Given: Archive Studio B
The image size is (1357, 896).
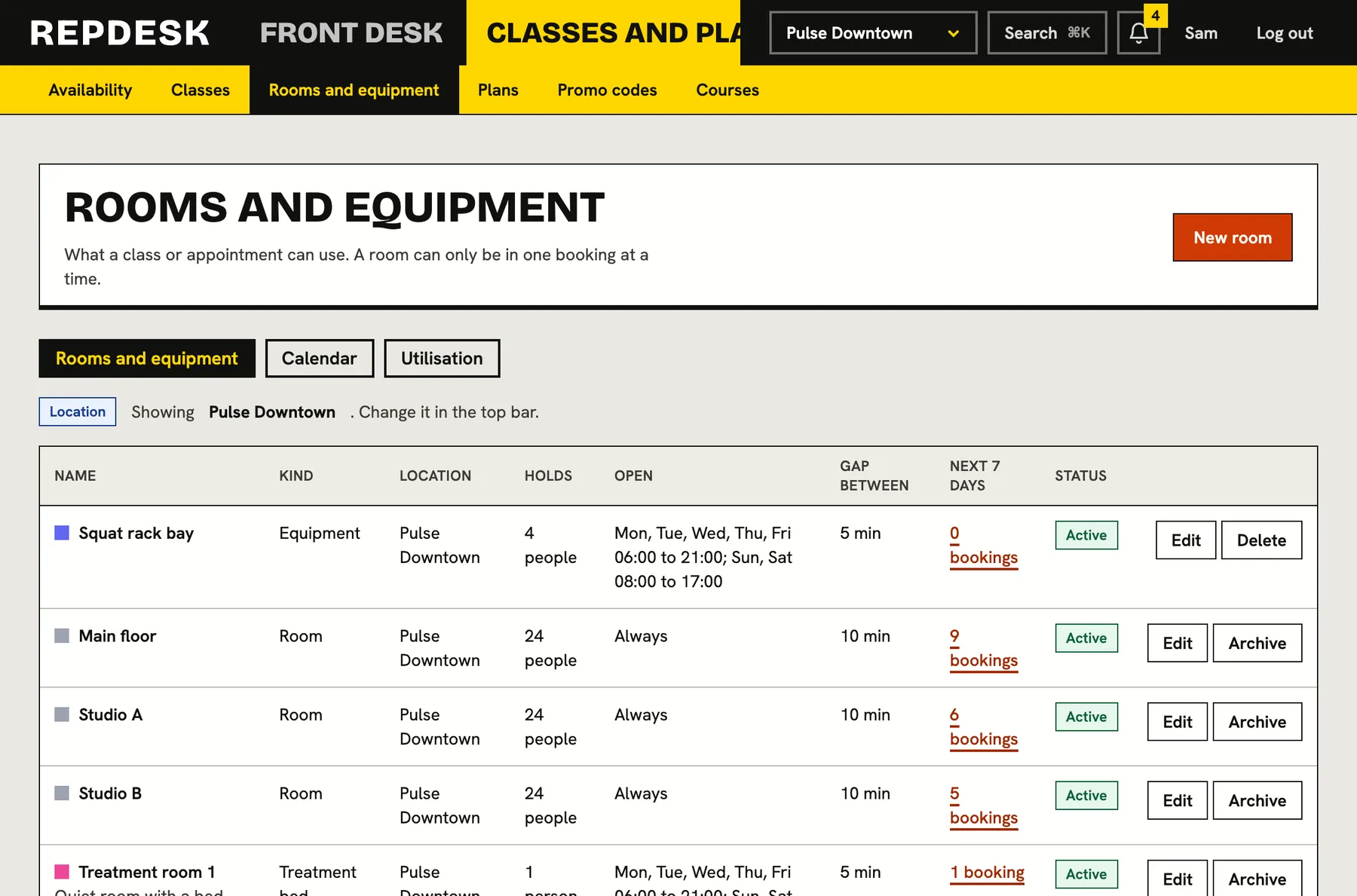Looking at the screenshot, I should click(1257, 800).
